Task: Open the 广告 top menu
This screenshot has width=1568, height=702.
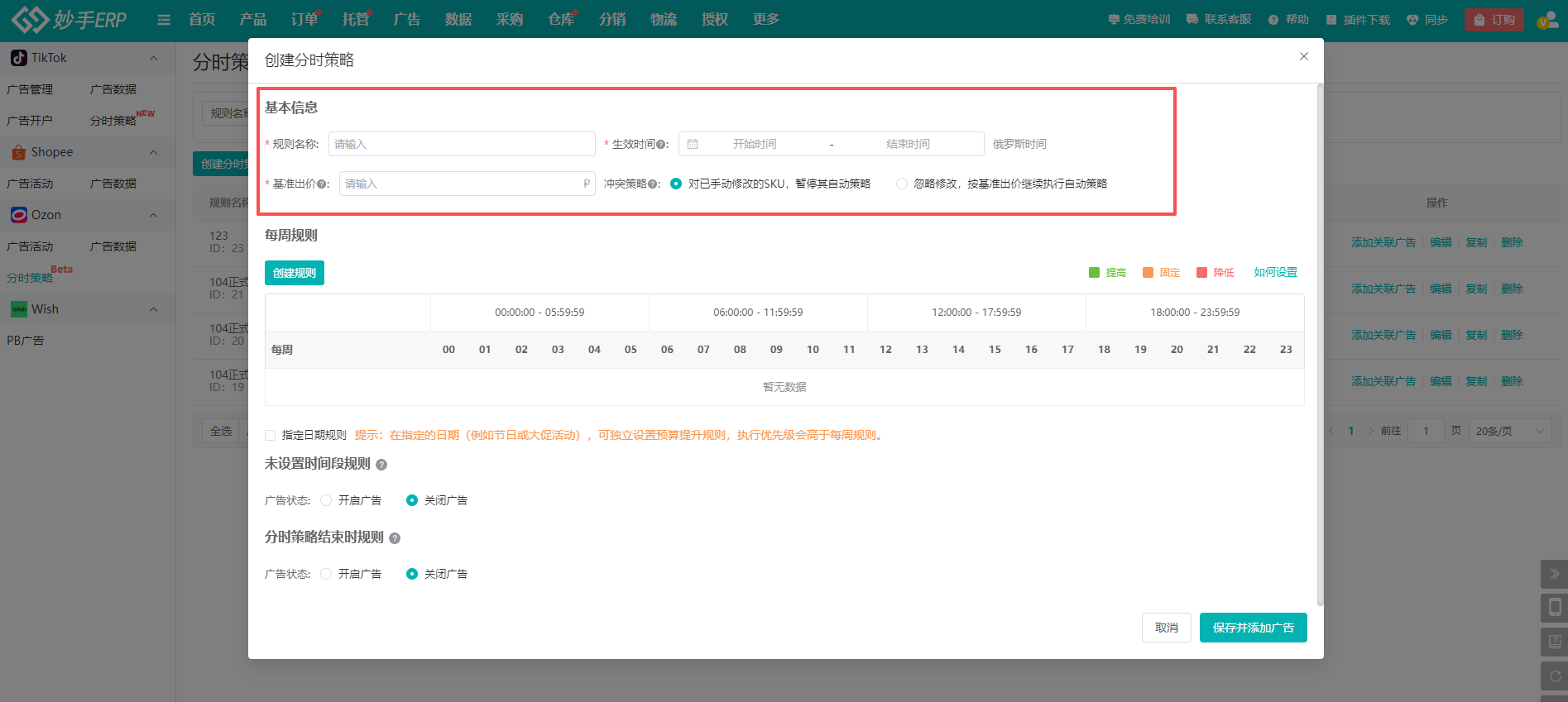Action: tap(406, 19)
